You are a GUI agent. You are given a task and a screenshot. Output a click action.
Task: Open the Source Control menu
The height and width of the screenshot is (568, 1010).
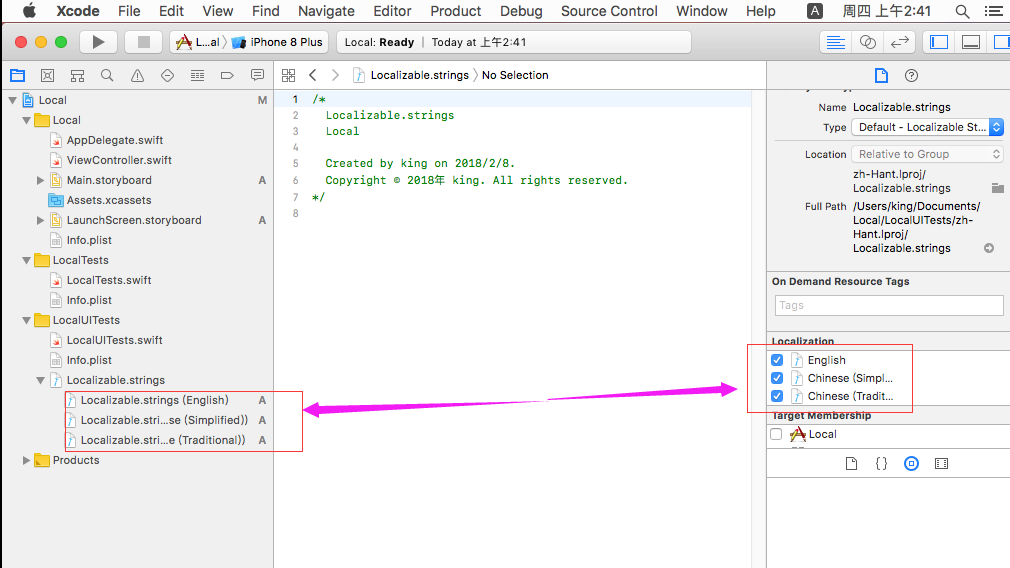609,11
